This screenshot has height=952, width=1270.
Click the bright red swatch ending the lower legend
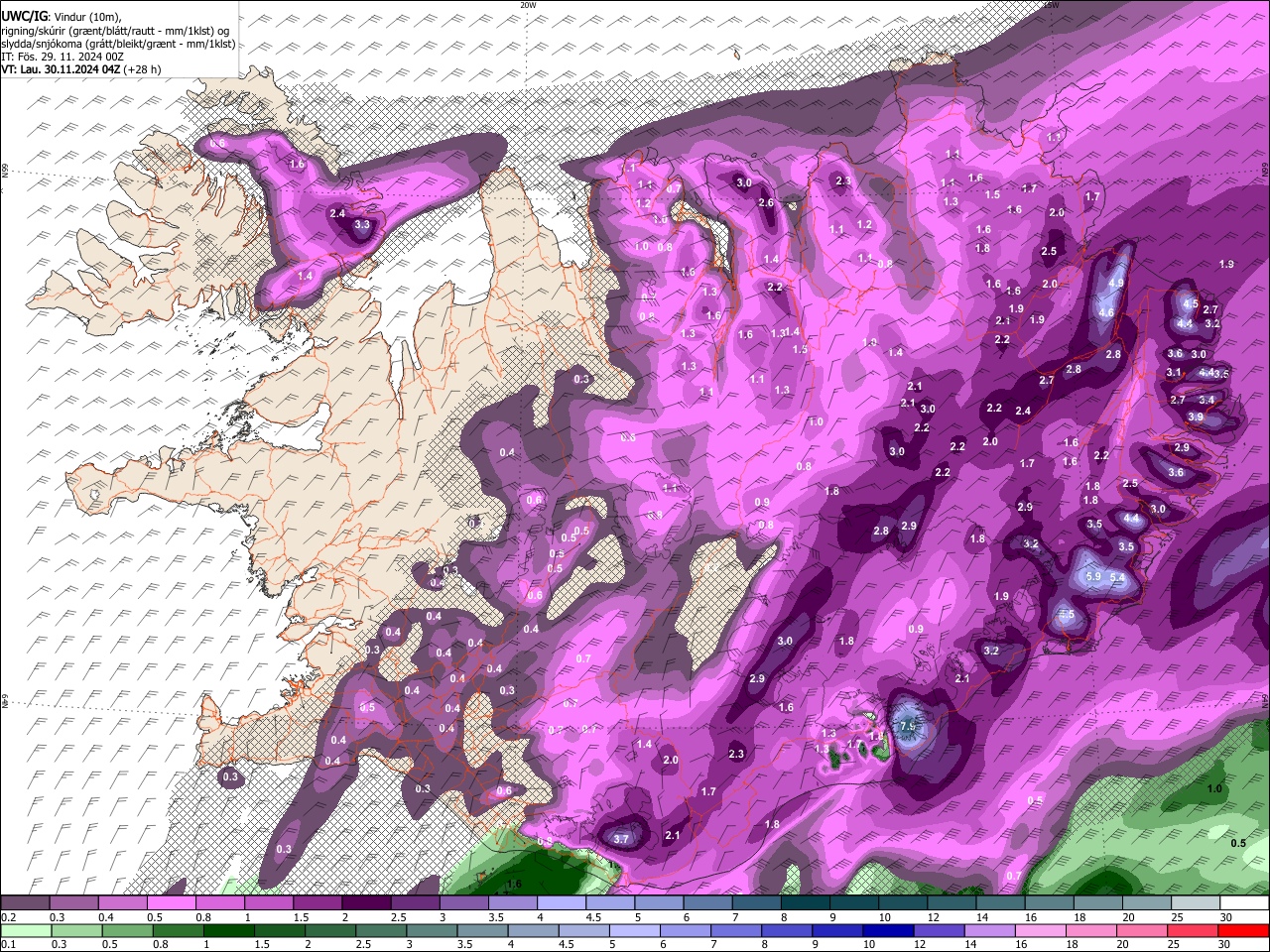tap(1243, 930)
